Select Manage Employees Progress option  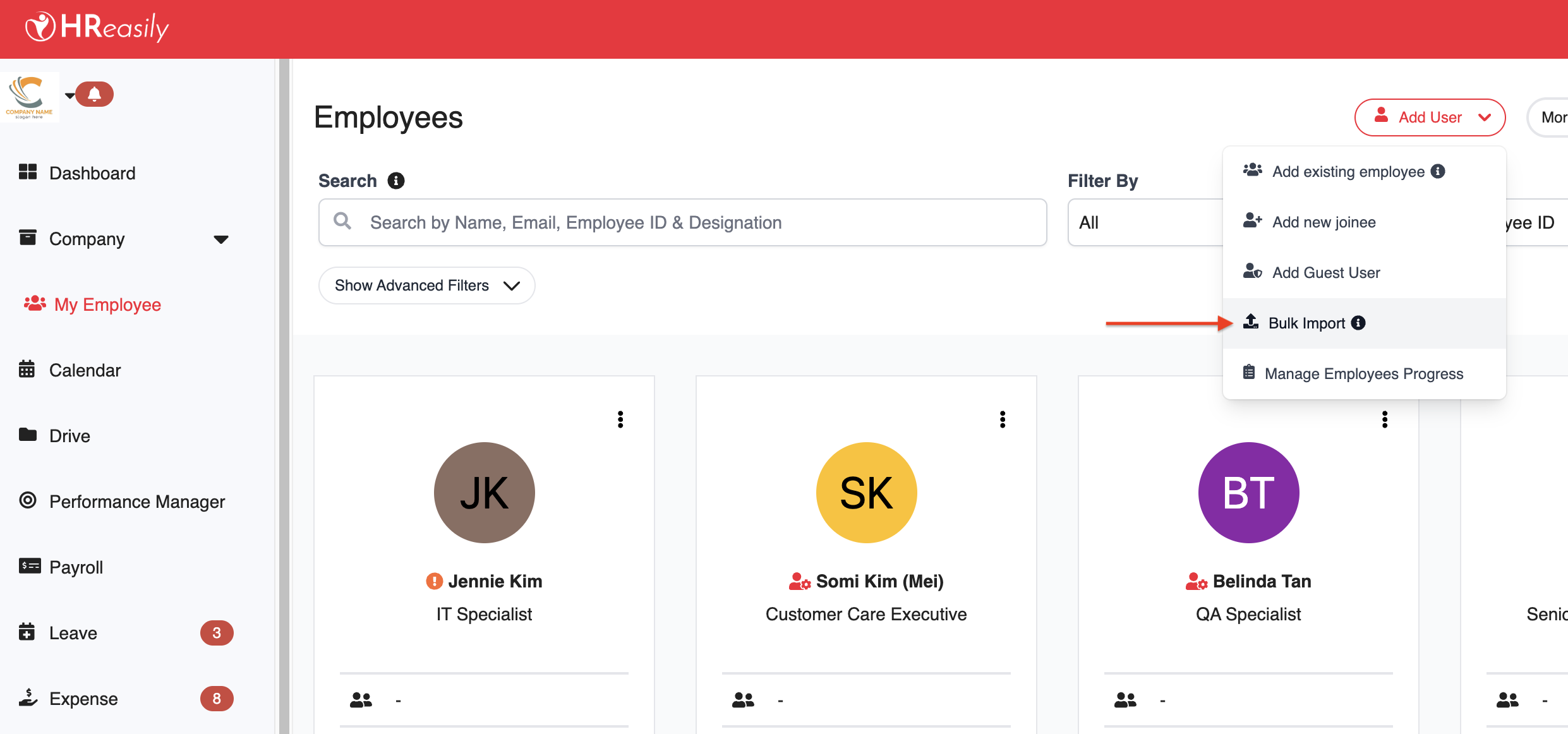pyautogui.click(x=1363, y=374)
